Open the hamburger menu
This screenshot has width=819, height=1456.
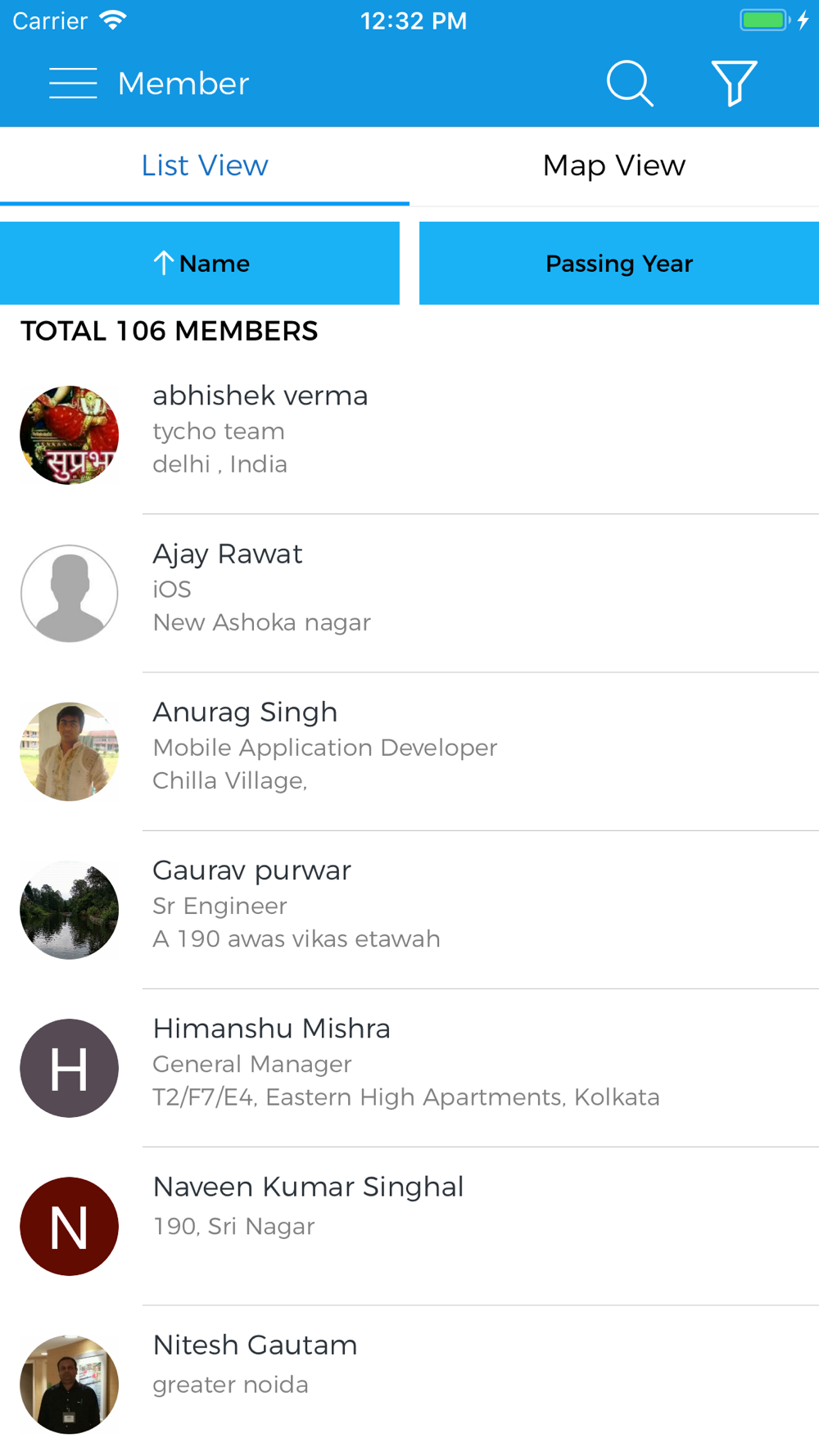(73, 84)
